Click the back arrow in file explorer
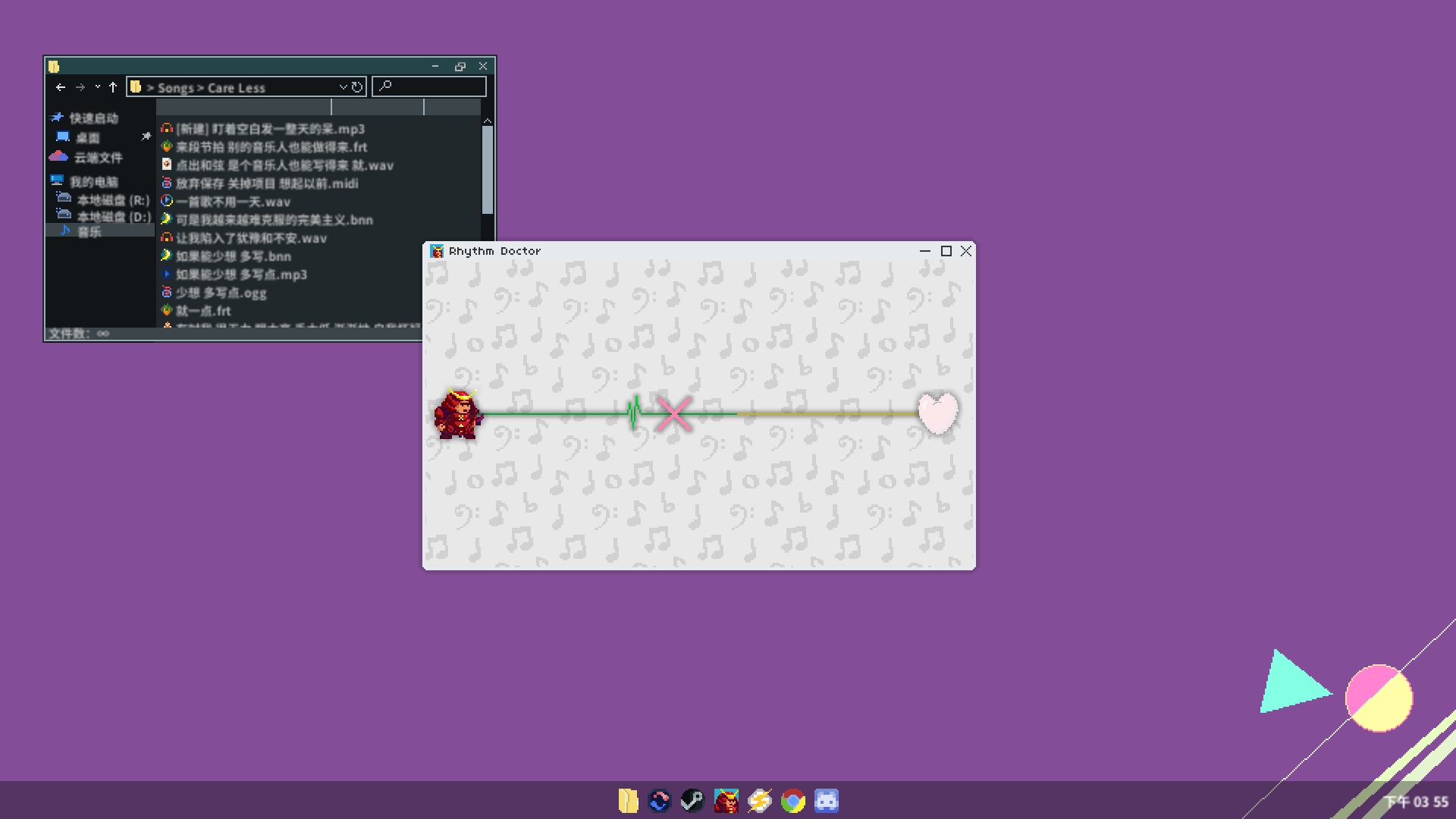The image size is (1456, 819). click(x=61, y=87)
